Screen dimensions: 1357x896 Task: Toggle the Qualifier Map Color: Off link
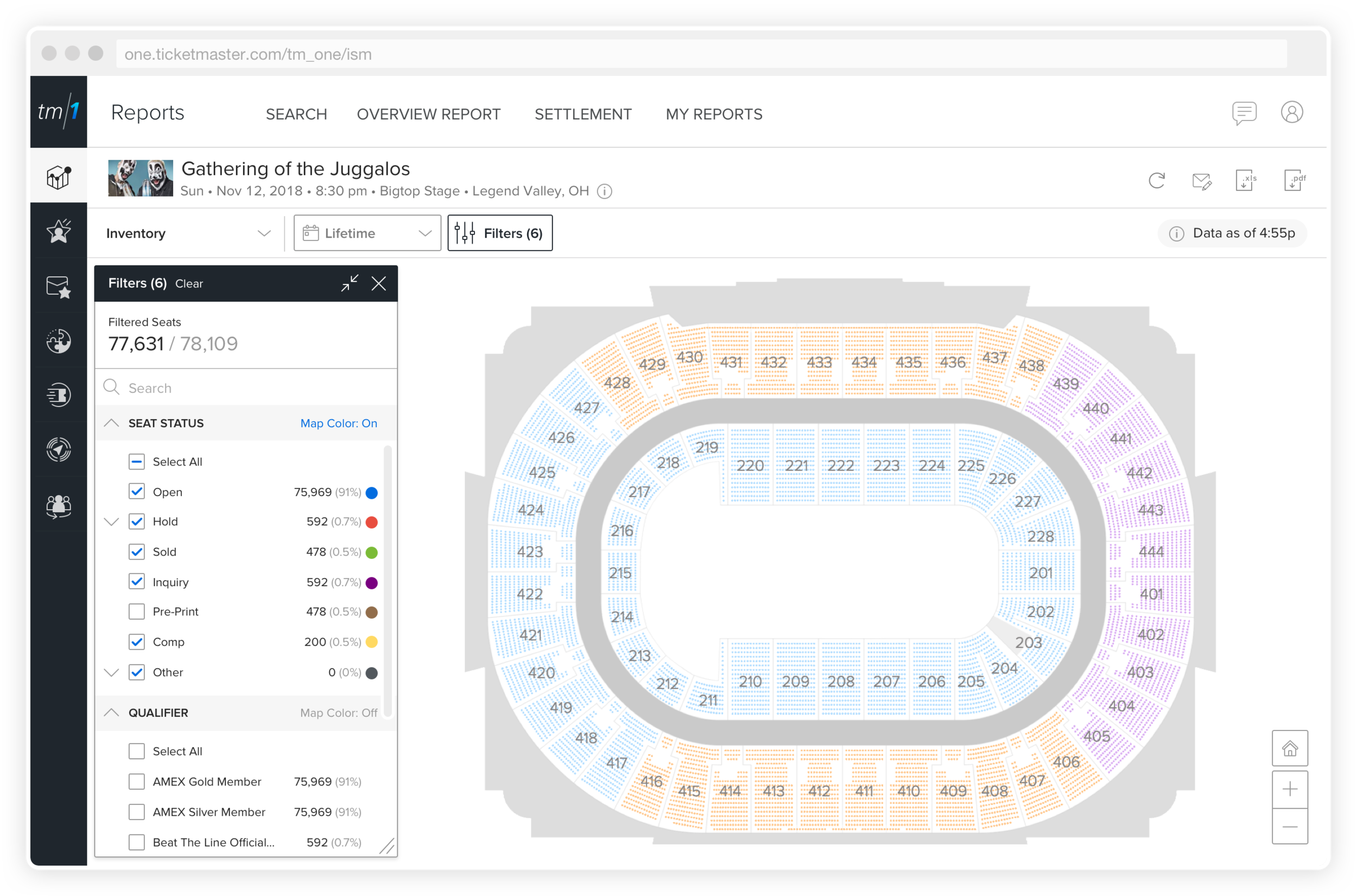click(x=338, y=713)
